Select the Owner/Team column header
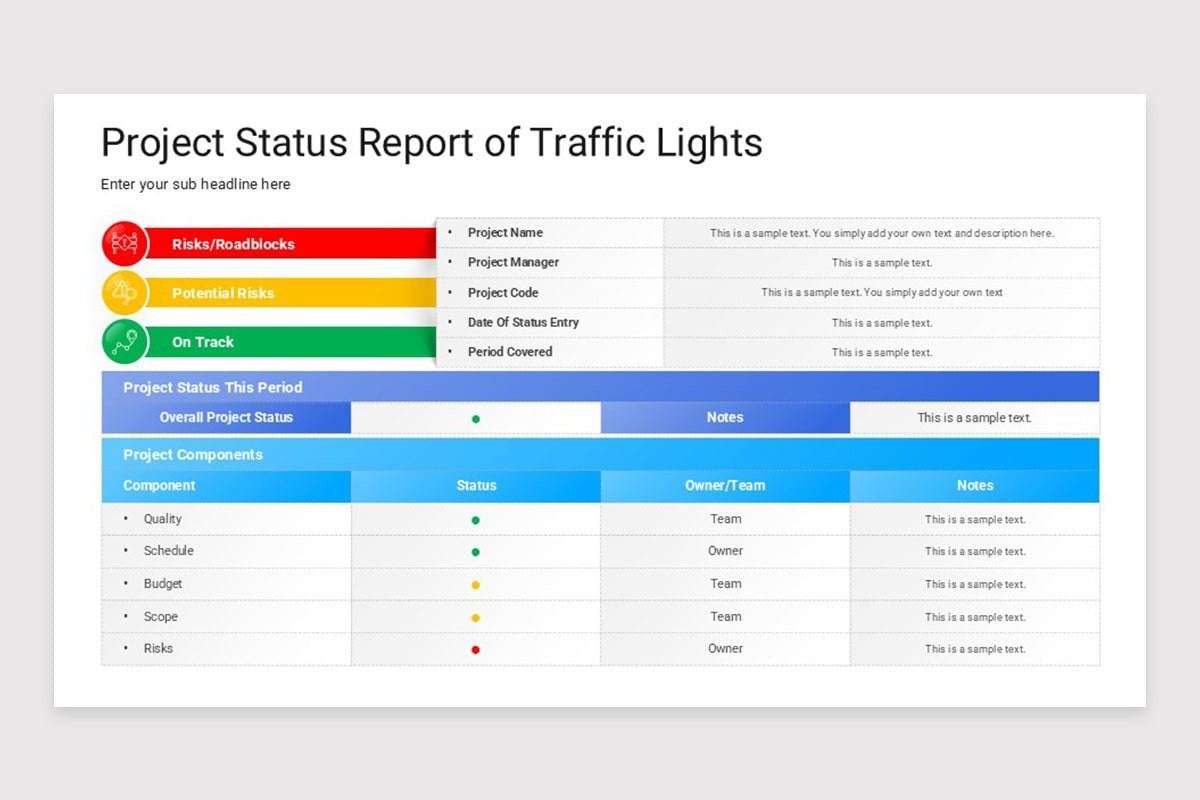Screen dimensions: 1200x800 coord(725,485)
